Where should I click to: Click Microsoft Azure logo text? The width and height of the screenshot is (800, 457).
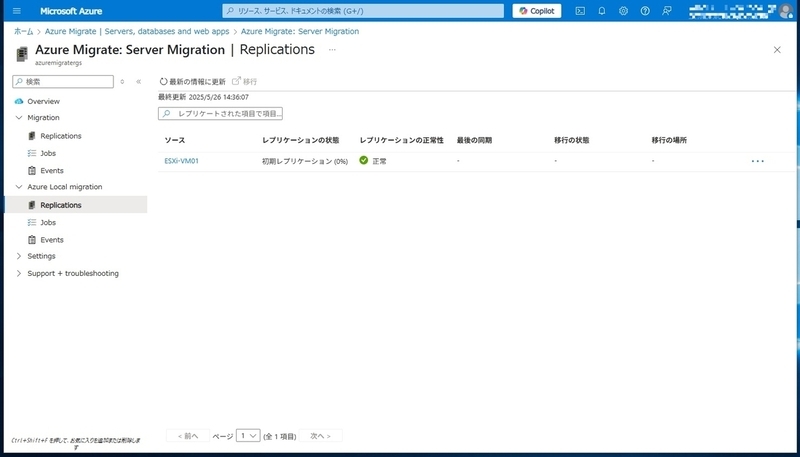[x=71, y=11]
